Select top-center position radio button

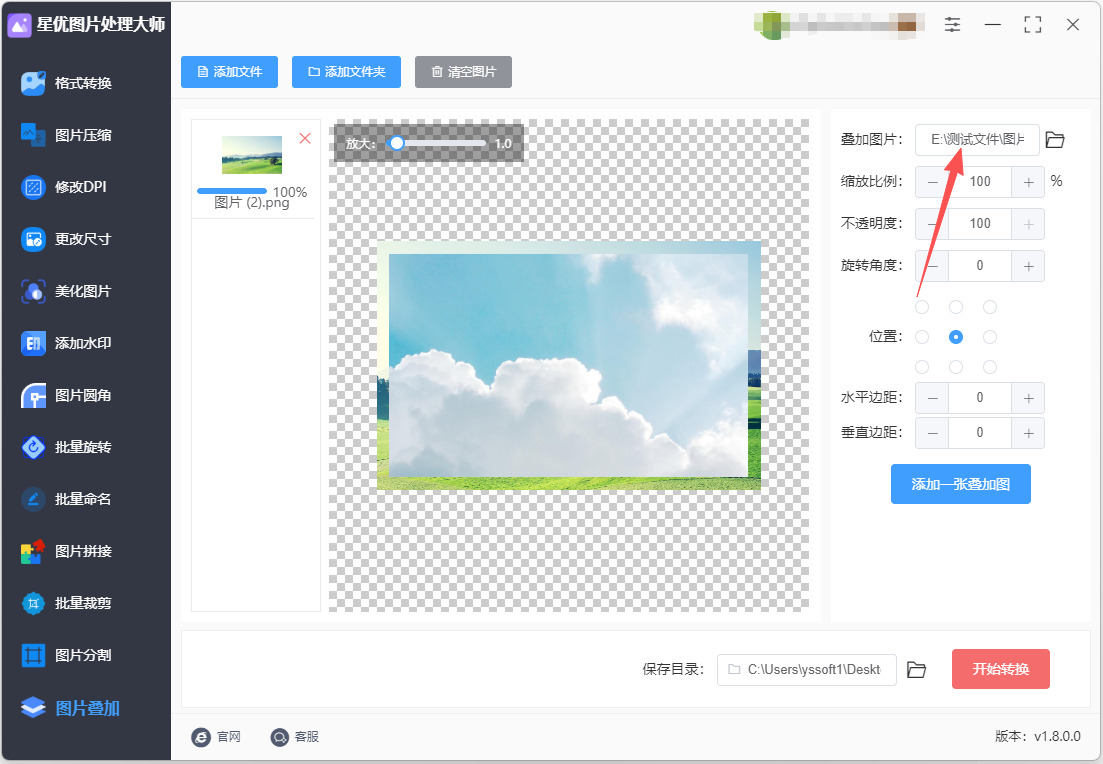coord(955,307)
